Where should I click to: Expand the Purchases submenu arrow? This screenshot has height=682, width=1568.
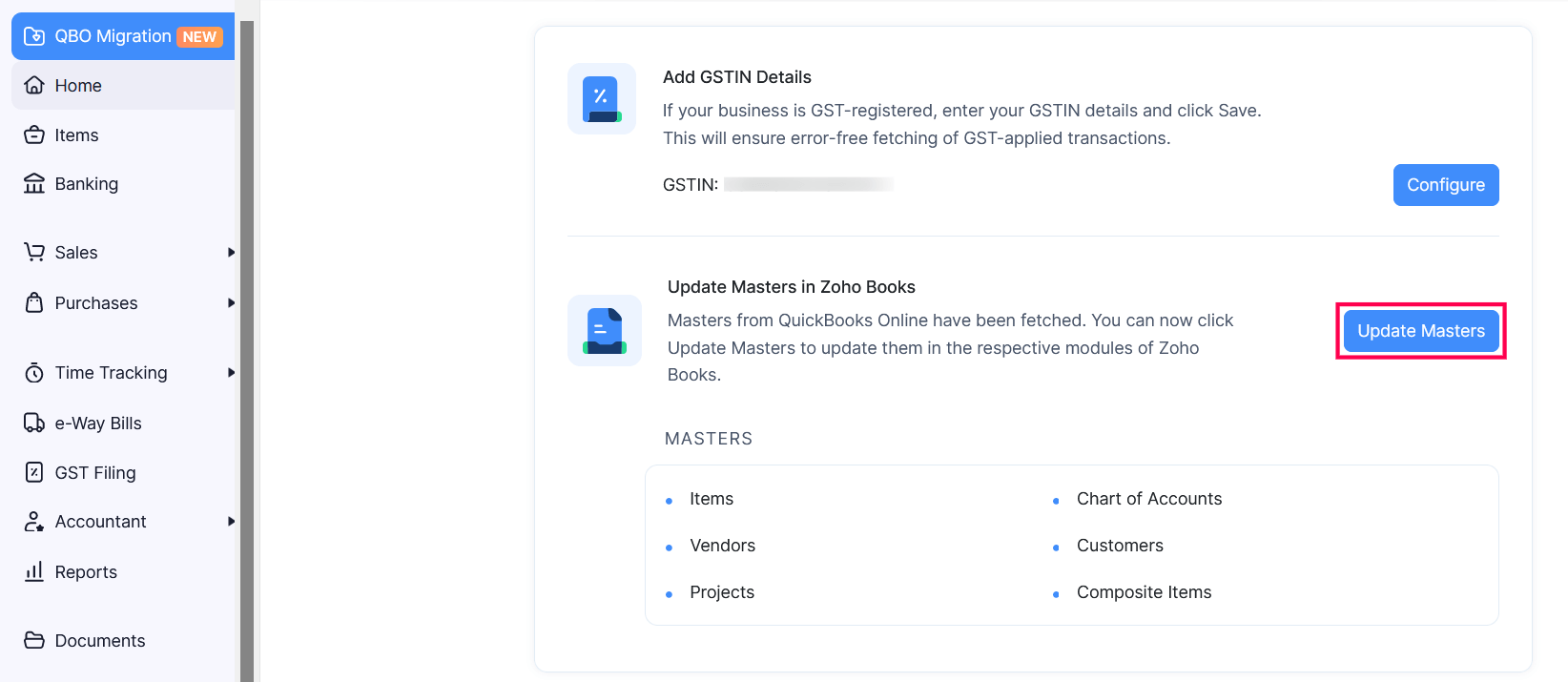(231, 302)
